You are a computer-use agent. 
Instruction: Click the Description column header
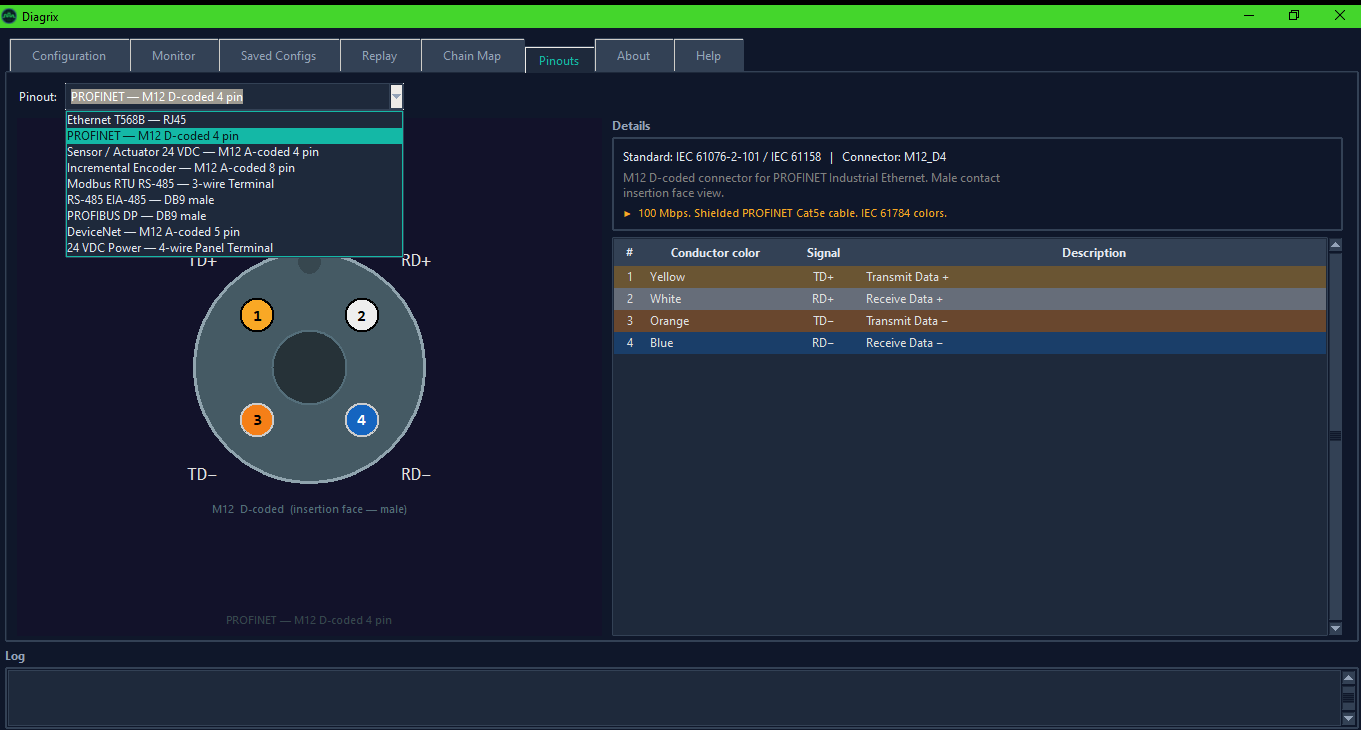(x=1094, y=253)
